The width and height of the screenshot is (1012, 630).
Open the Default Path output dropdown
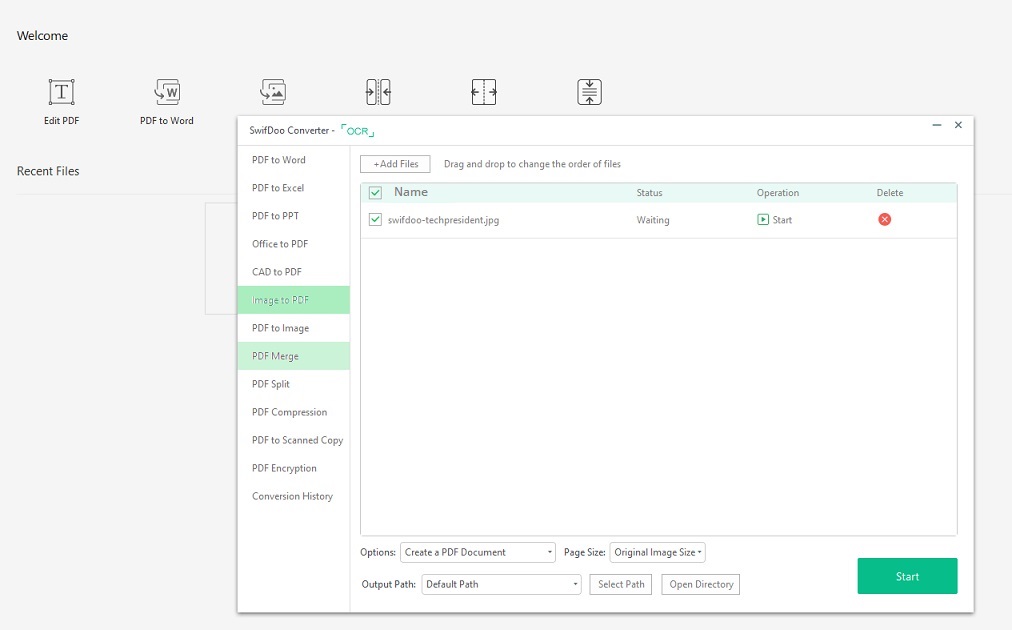501,584
